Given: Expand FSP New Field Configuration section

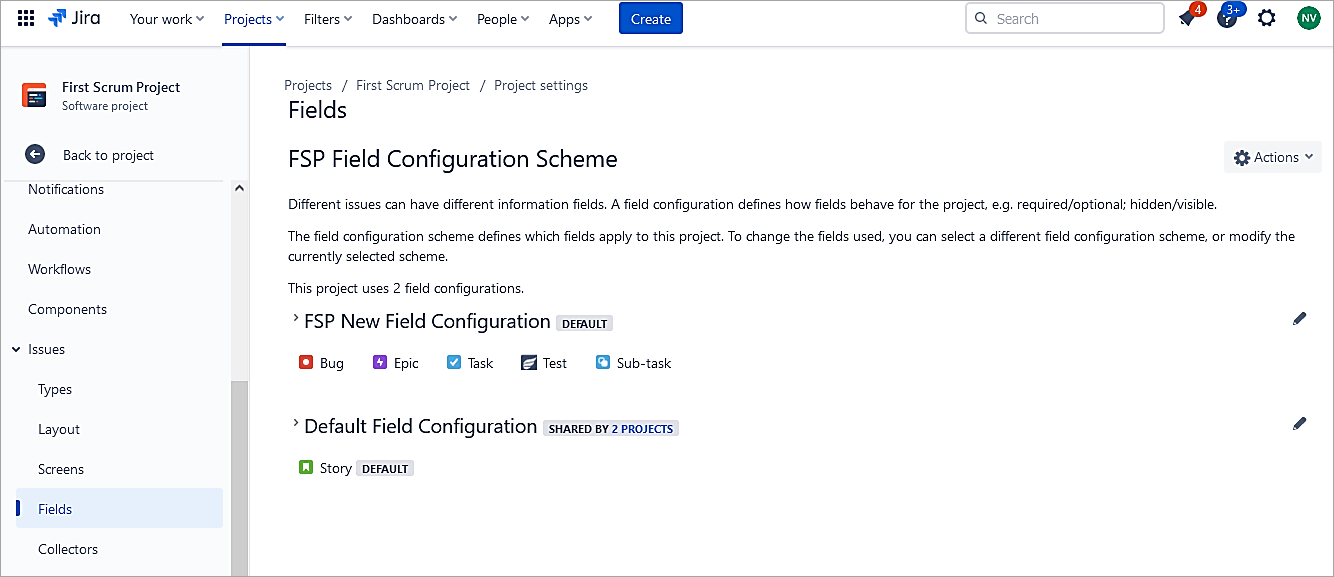Looking at the screenshot, I should (x=295, y=319).
